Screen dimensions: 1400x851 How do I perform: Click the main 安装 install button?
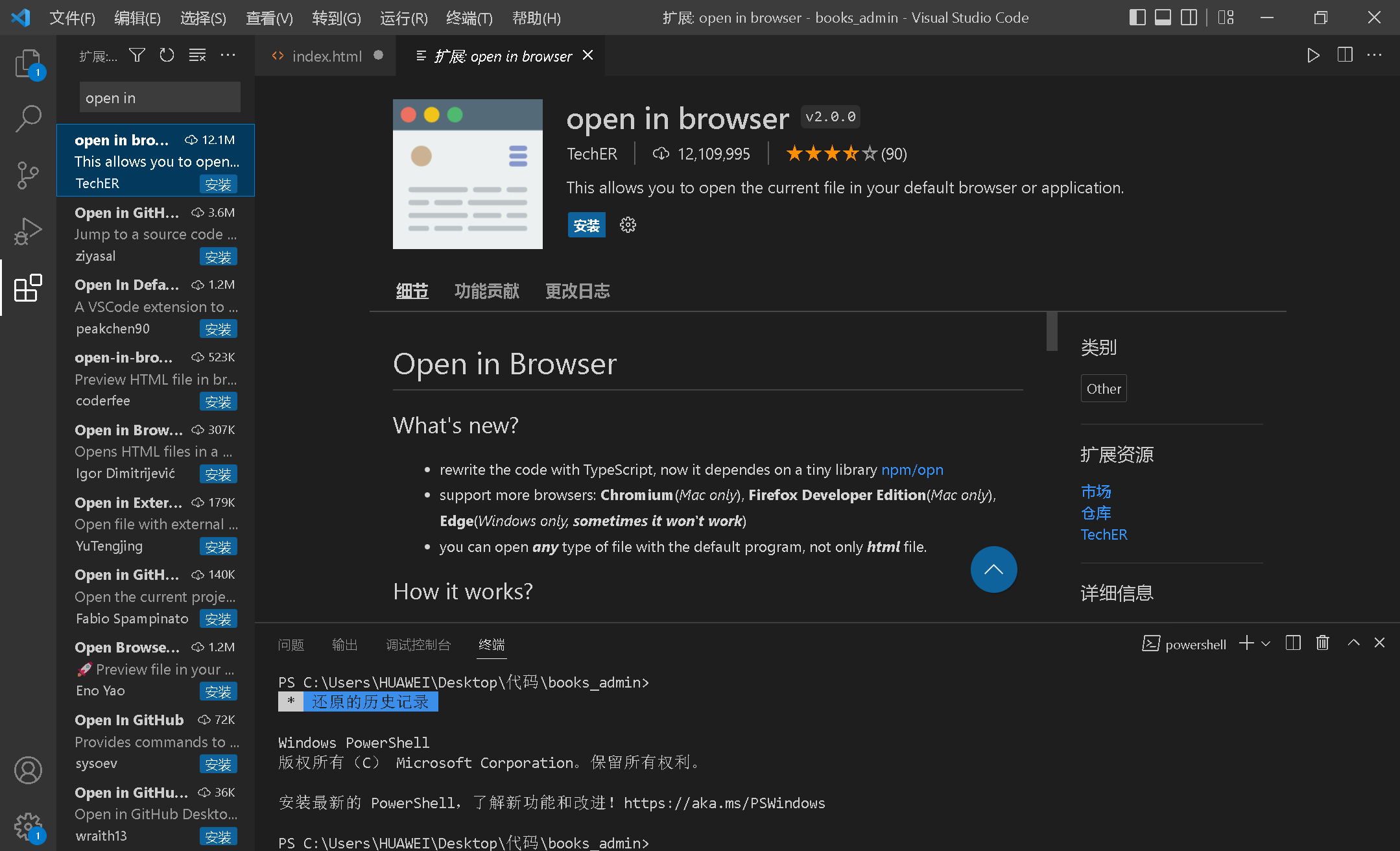tap(587, 225)
